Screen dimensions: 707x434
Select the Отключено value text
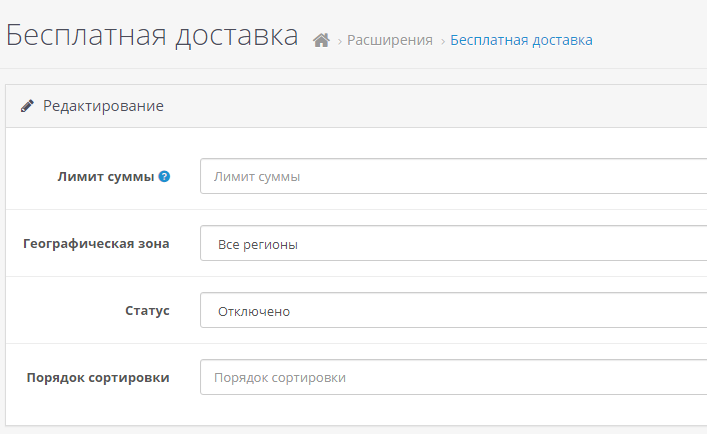254,311
